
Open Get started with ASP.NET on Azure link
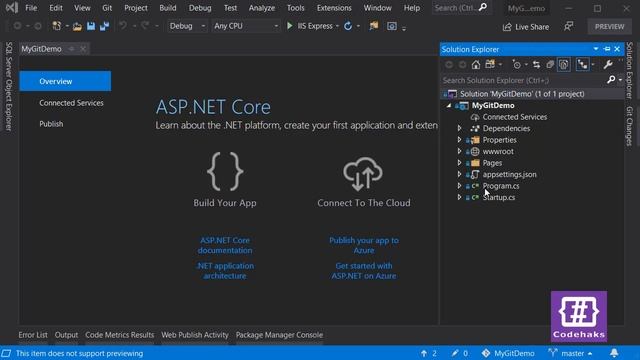tap(364, 271)
